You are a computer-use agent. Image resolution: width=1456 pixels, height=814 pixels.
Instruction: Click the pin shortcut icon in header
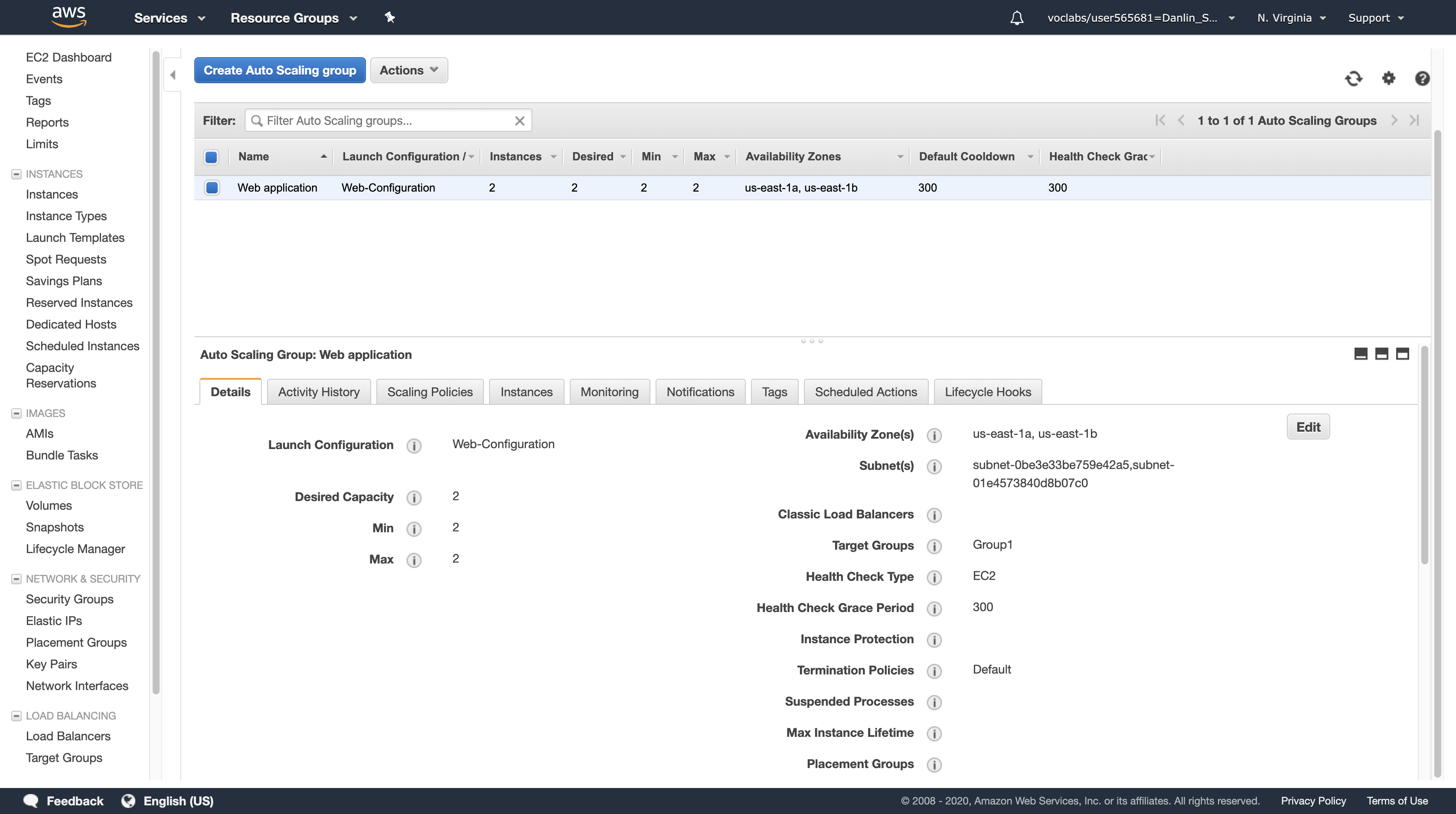[389, 18]
